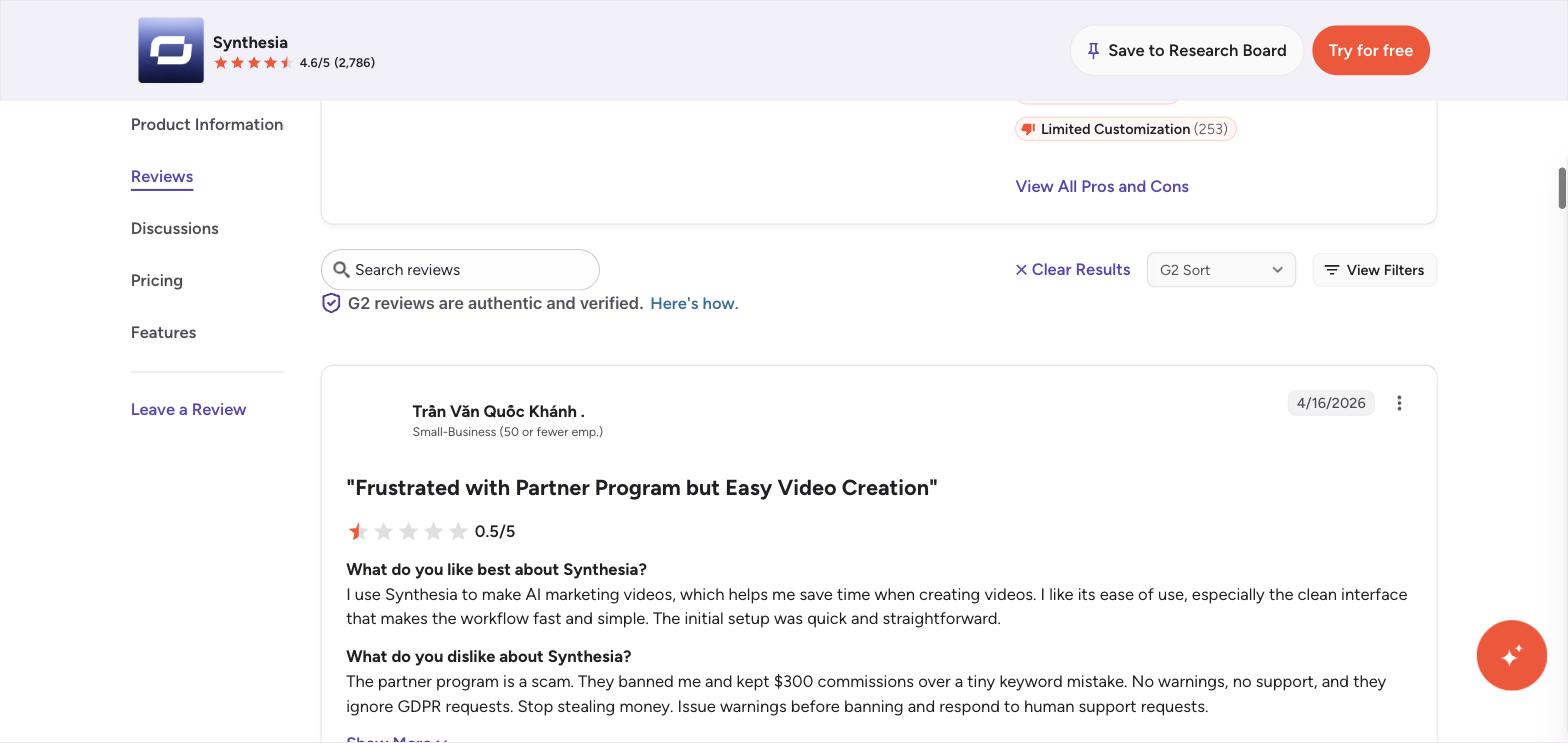Jump to the Pricing section
The width and height of the screenshot is (1568, 743).
(x=157, y=280)
